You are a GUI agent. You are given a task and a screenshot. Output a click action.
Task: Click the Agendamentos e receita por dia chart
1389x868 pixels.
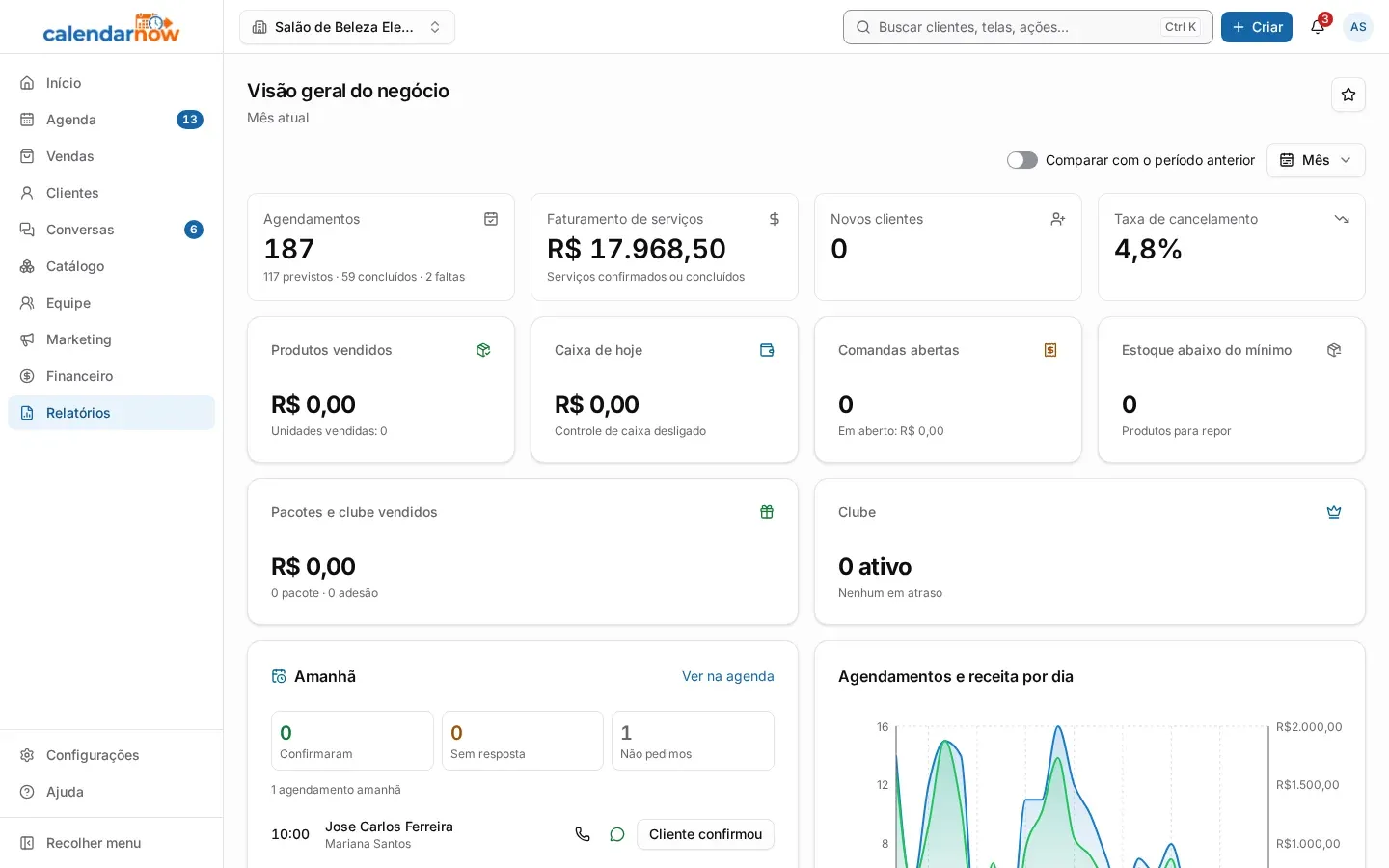(1090, 791)
